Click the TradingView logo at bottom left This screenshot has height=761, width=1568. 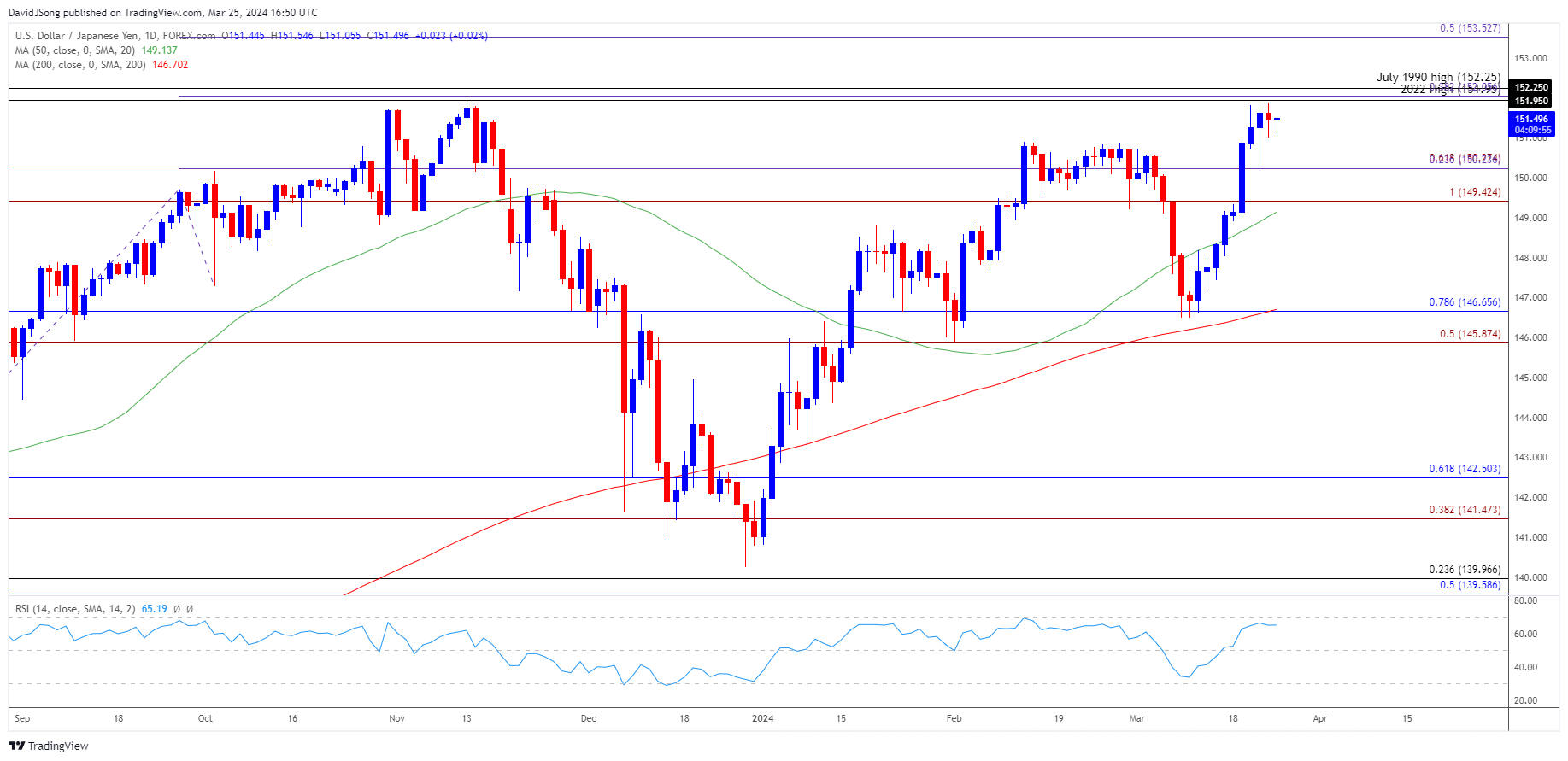[x=50, y=746]
